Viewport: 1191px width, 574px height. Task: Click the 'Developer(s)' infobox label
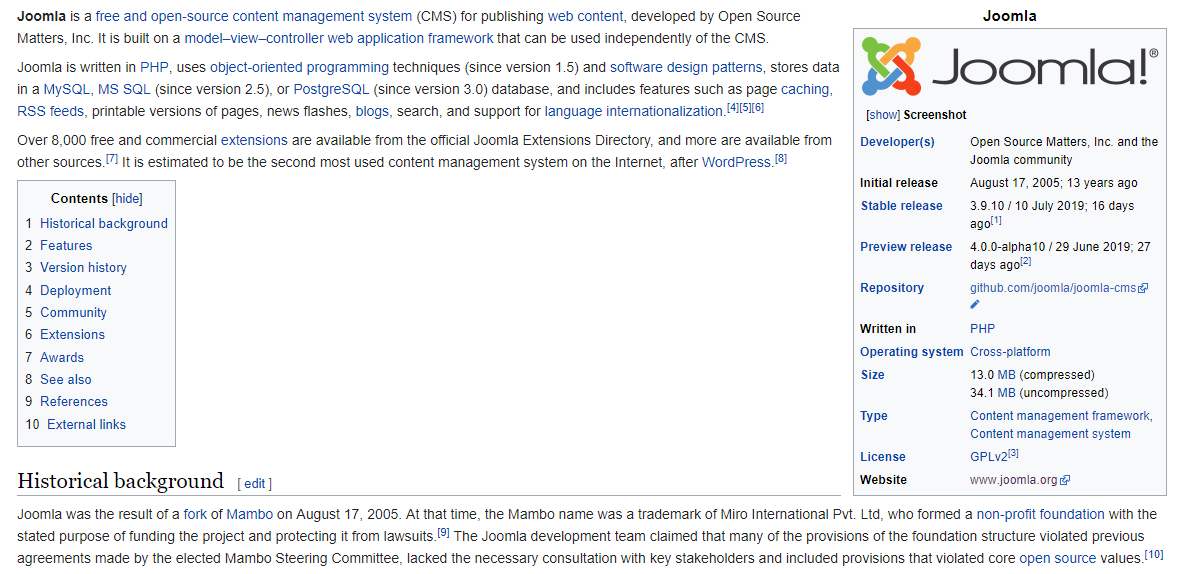click(x=897, y=141)
